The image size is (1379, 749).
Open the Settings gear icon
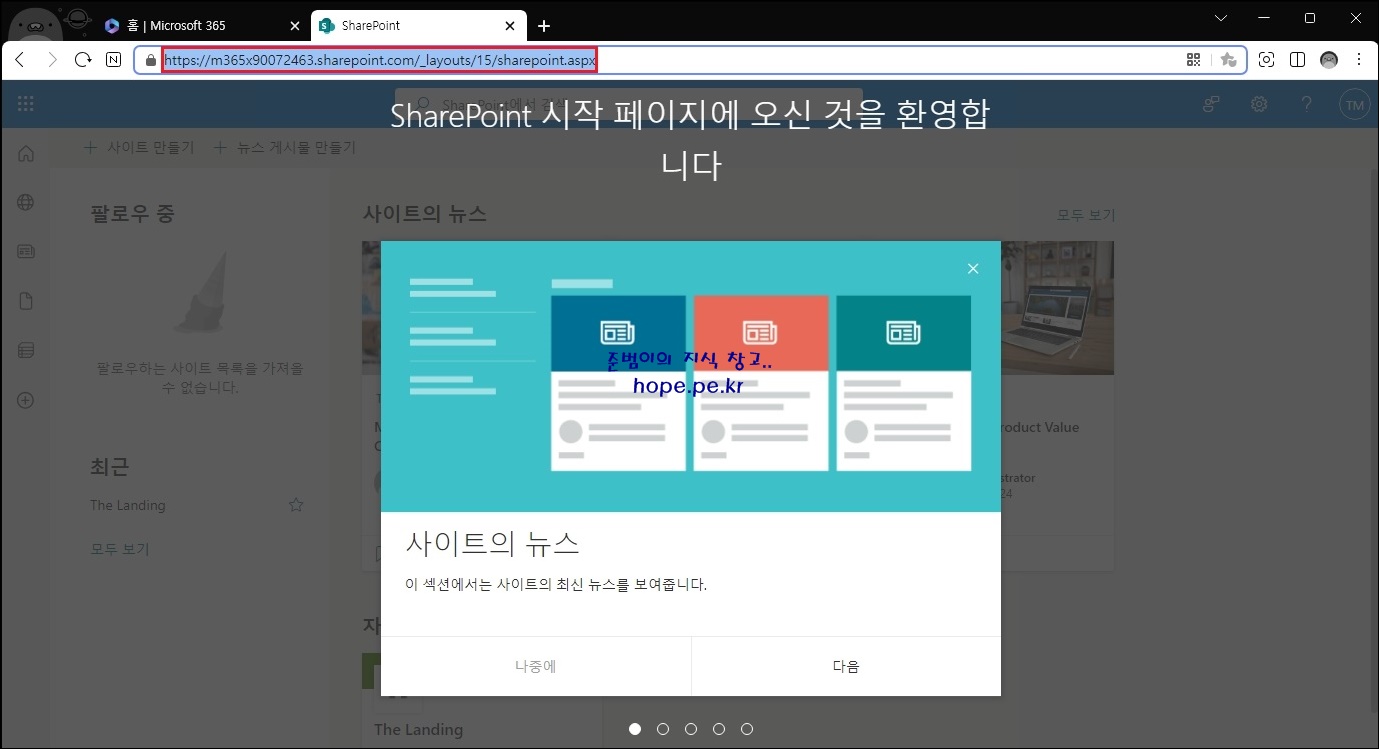1259,104
